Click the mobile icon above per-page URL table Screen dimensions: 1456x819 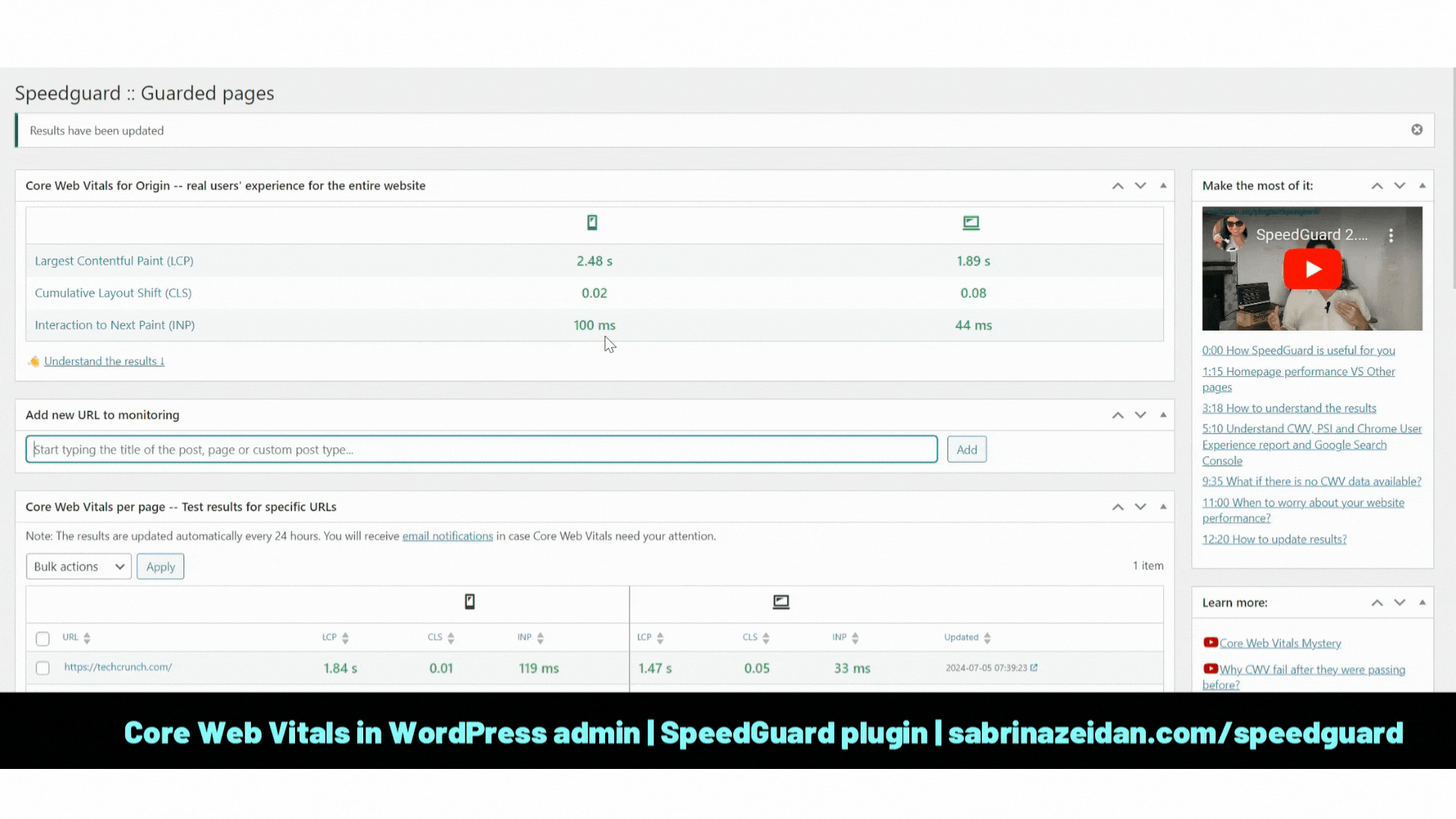[469, 601]
